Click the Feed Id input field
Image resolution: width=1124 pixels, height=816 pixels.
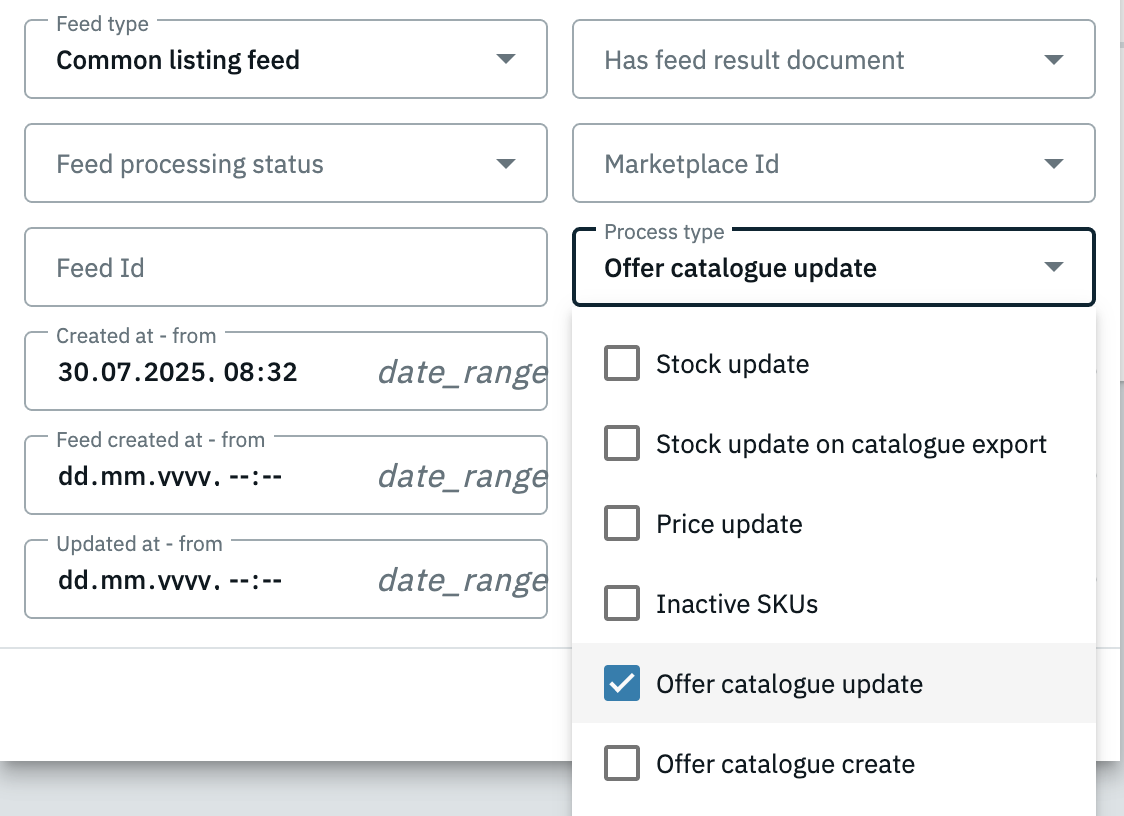[285, 268]
